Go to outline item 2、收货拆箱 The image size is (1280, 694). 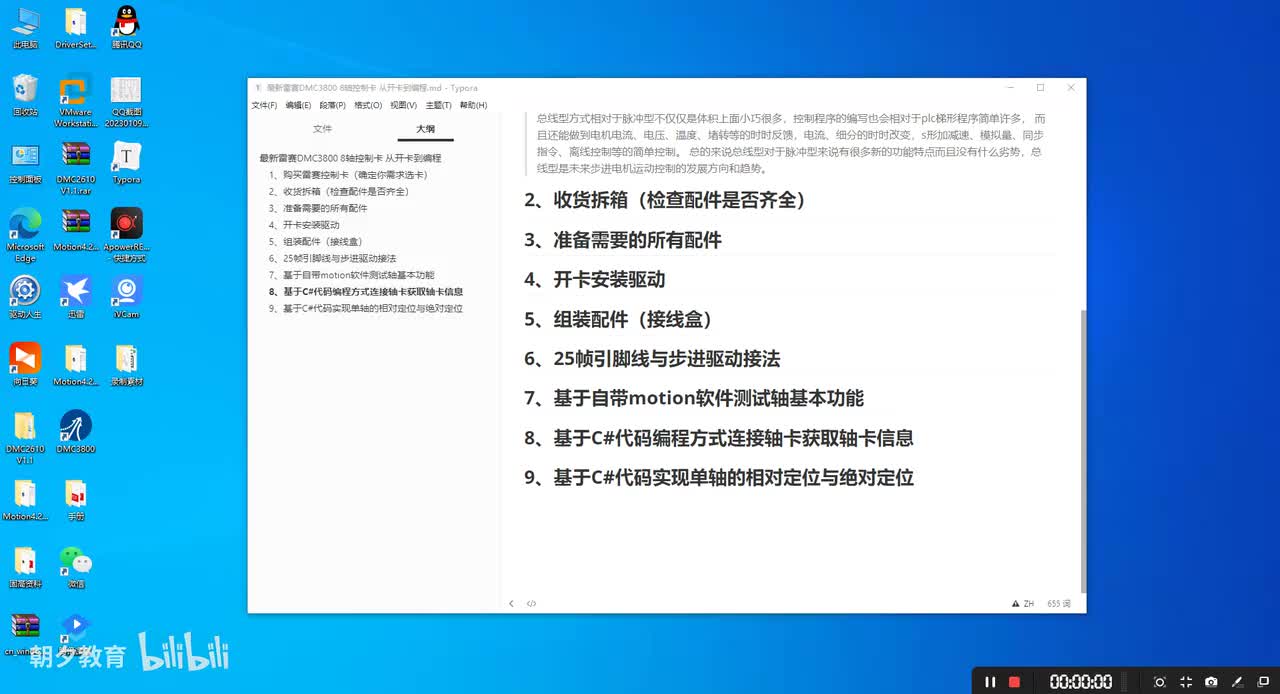click(338, 191)
